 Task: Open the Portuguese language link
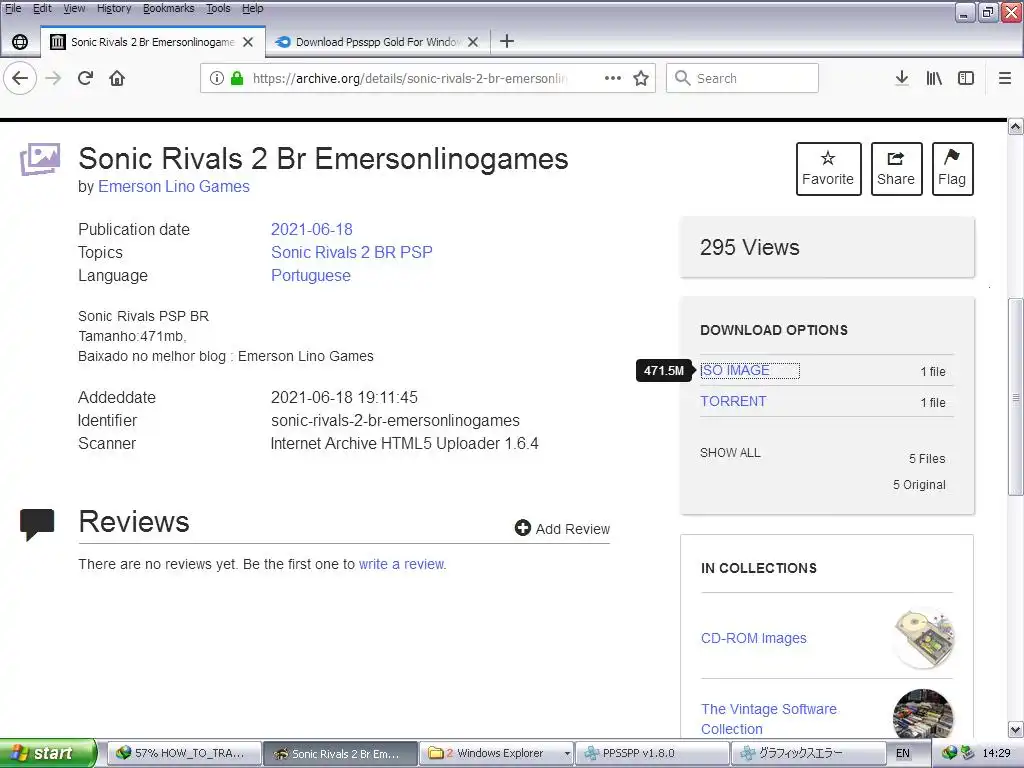pos(311,276)
